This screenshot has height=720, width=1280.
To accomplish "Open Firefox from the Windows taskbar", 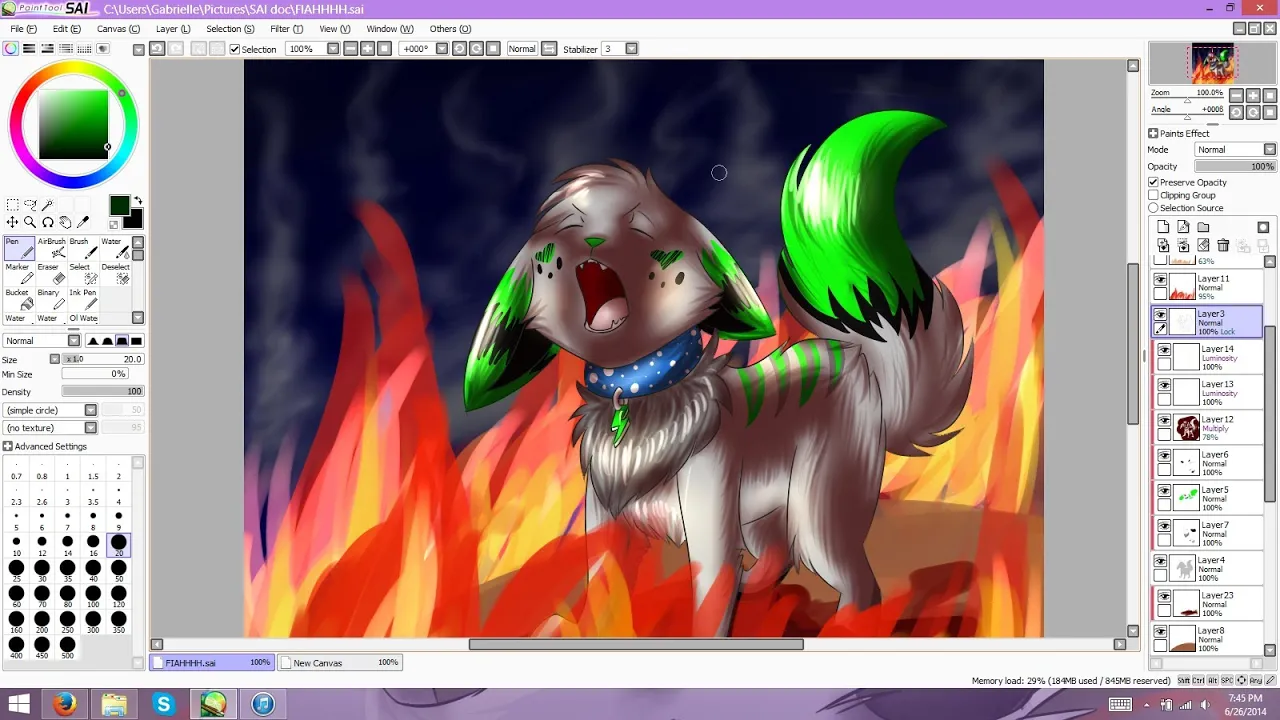I will pos(66,704).
